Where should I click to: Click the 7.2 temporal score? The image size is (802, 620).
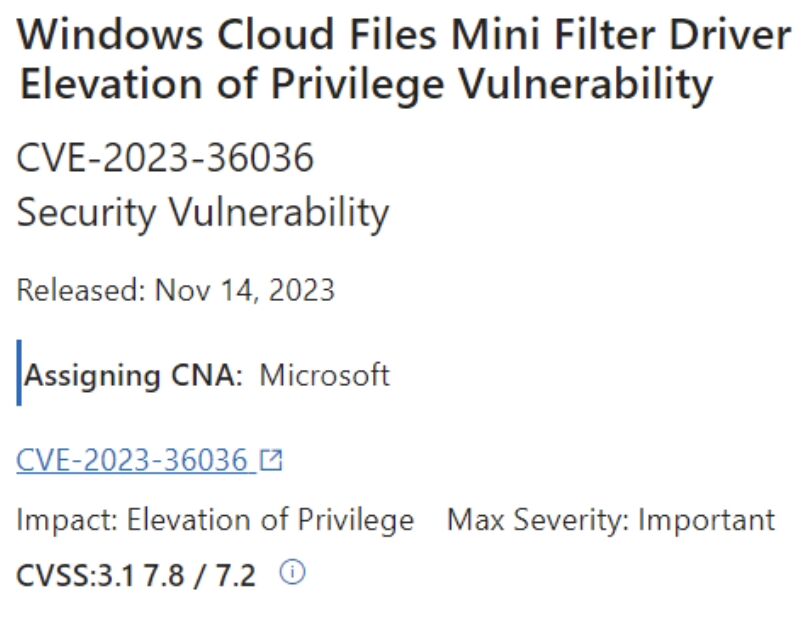[235, 575]
